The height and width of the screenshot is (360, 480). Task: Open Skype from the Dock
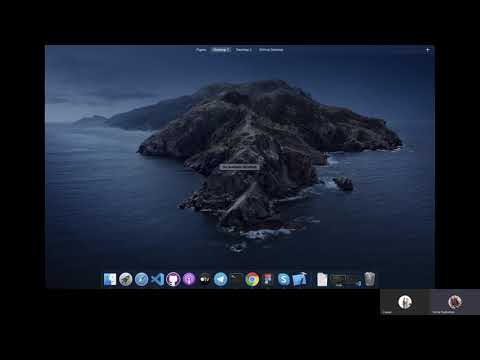click(284, 279)
